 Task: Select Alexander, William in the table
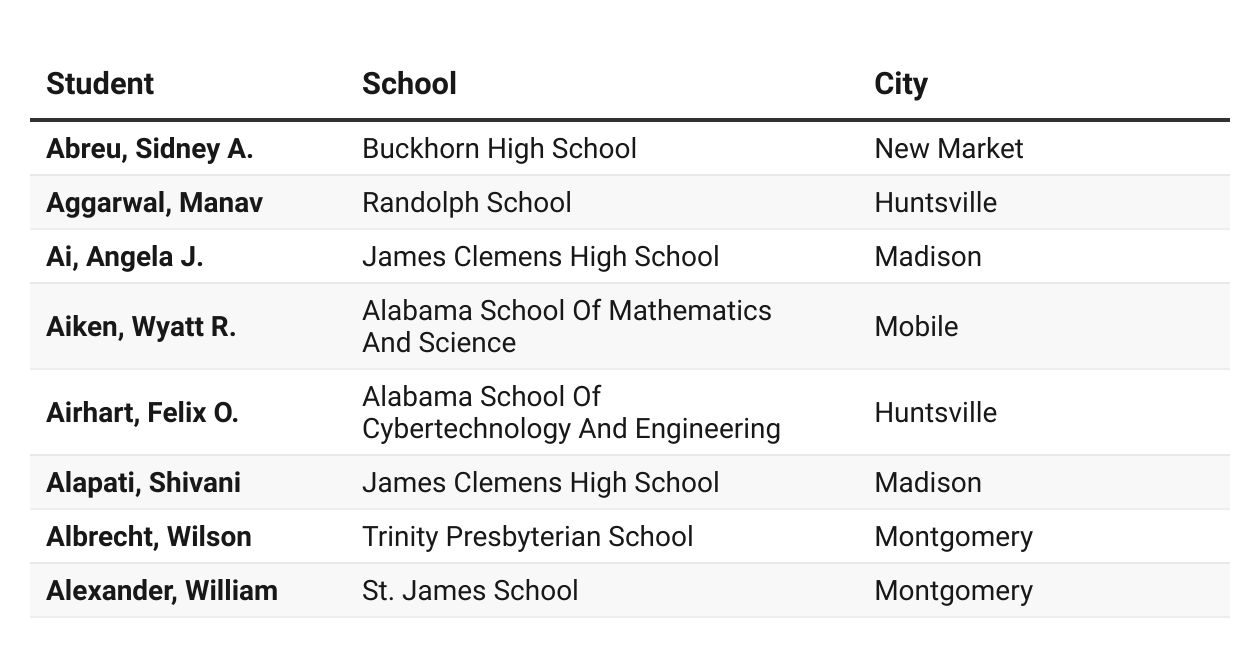click(x=162, y=591)
